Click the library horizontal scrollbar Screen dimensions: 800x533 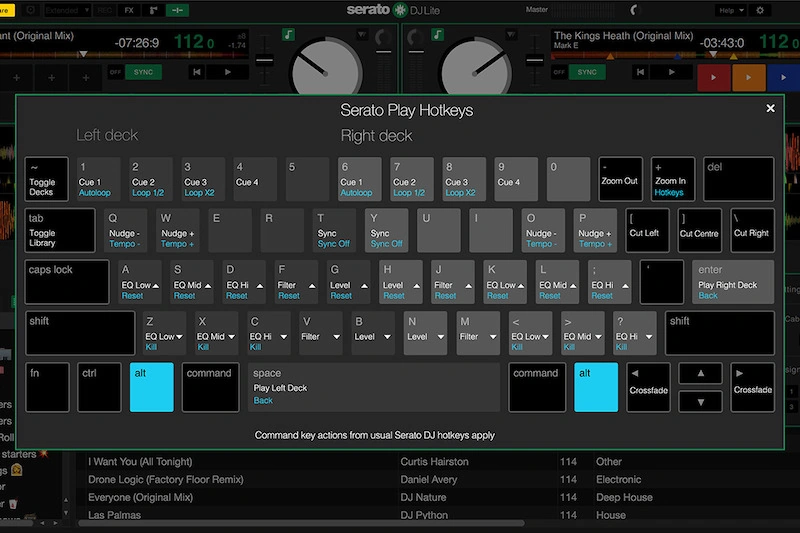(x=301, y=523)
